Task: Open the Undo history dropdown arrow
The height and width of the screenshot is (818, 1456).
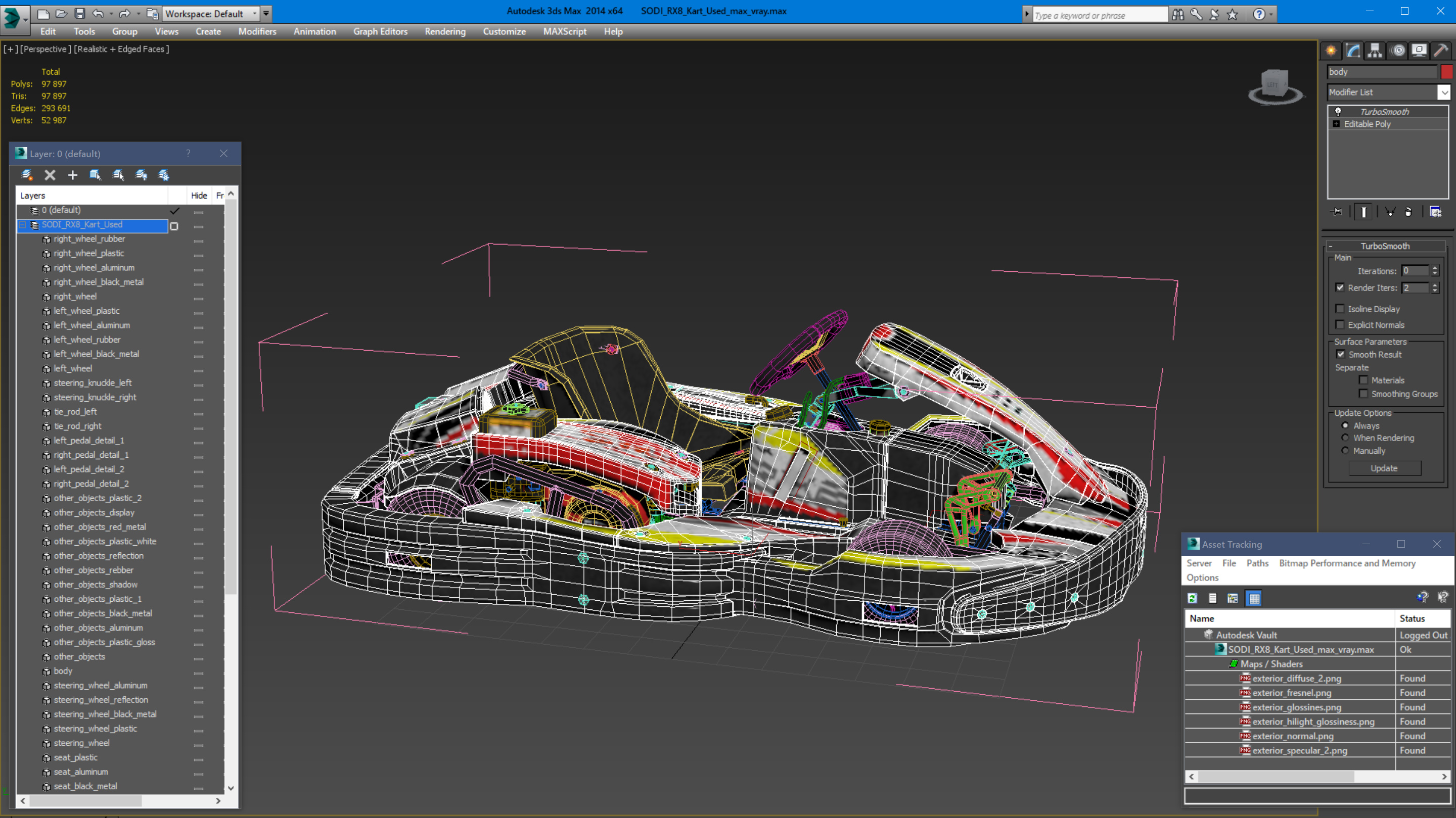Action: tap(111, 14)
